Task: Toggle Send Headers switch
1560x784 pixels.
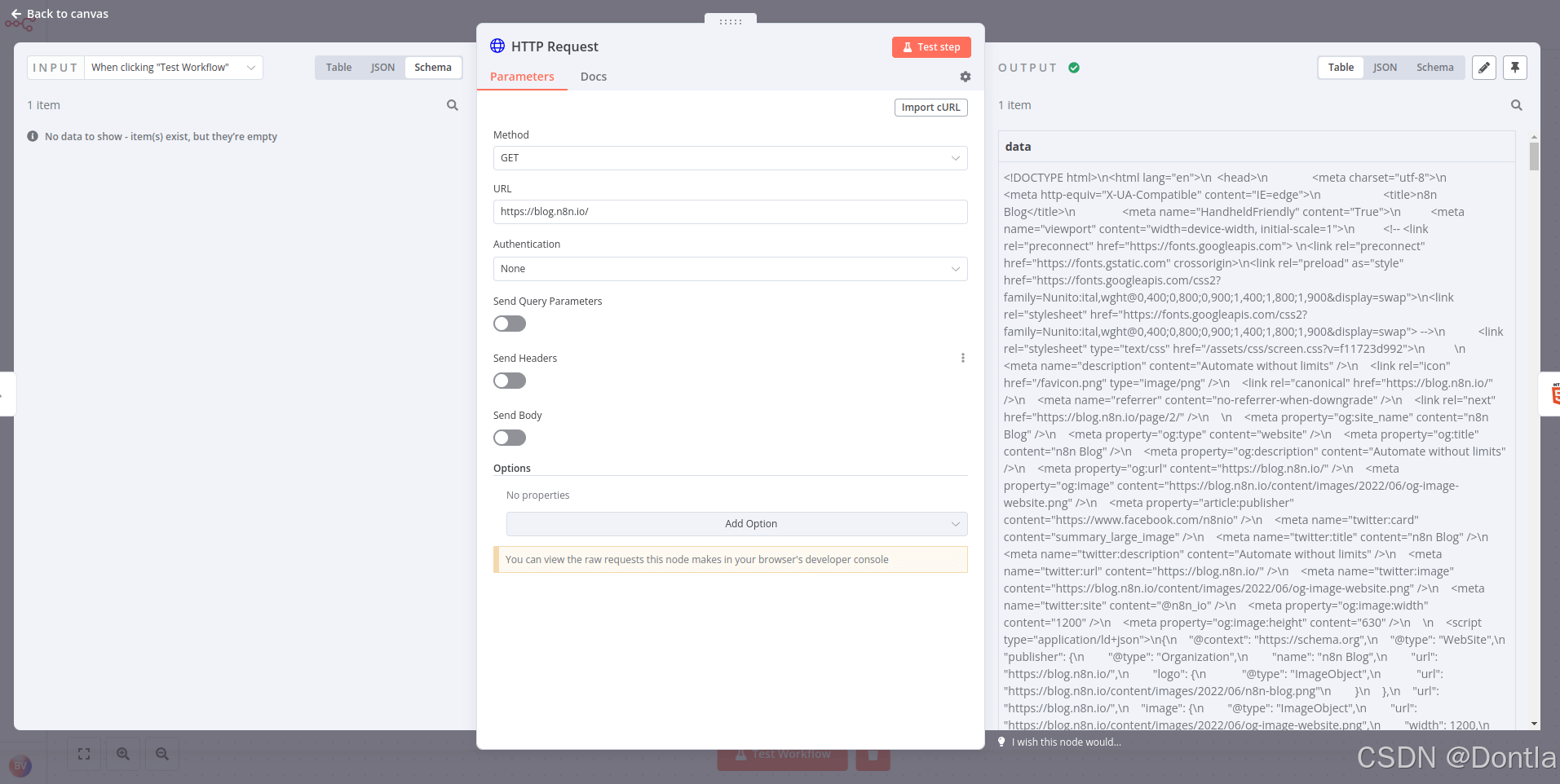Action: 510,381
